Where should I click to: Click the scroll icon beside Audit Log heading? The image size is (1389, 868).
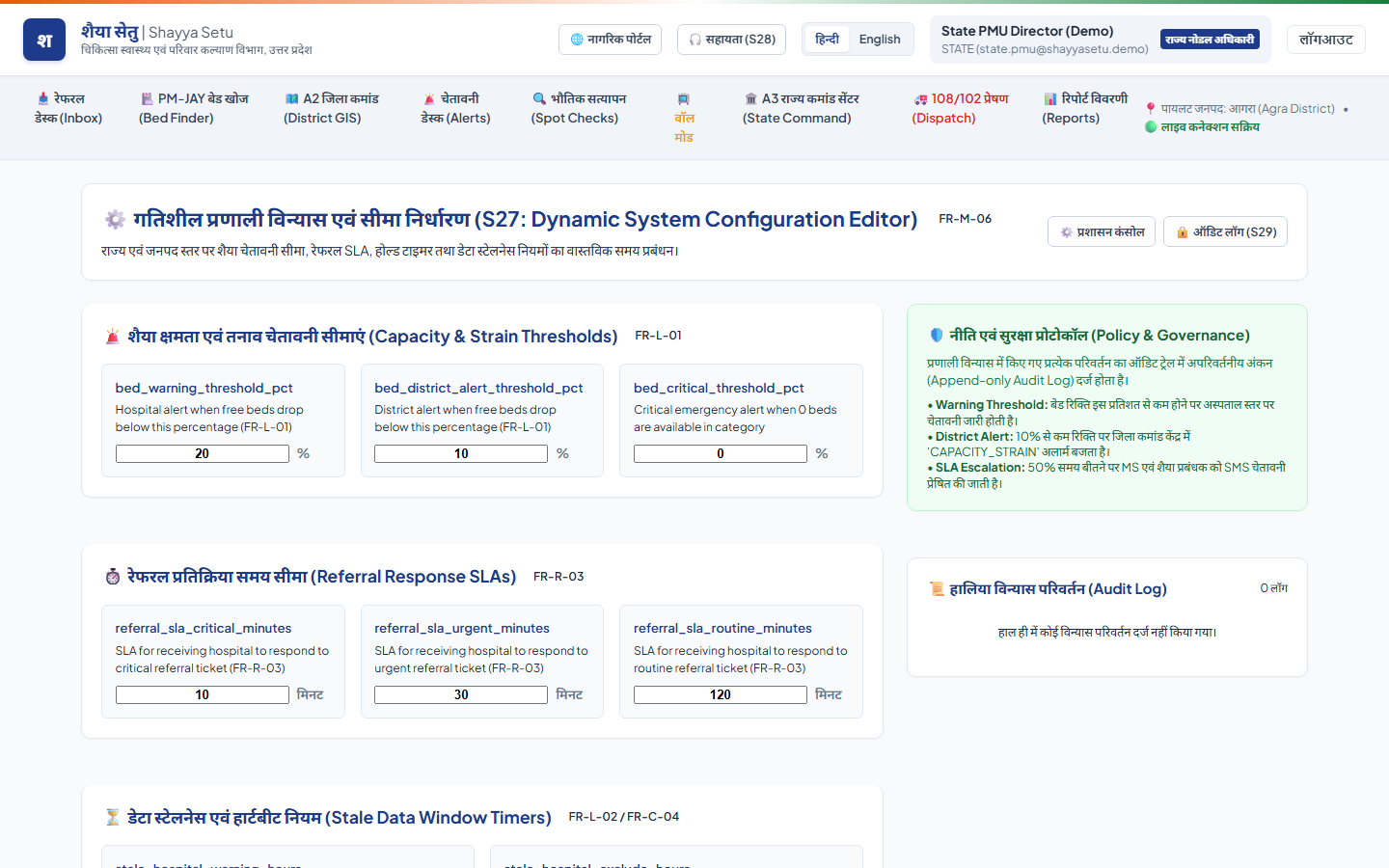coord(936,589)
